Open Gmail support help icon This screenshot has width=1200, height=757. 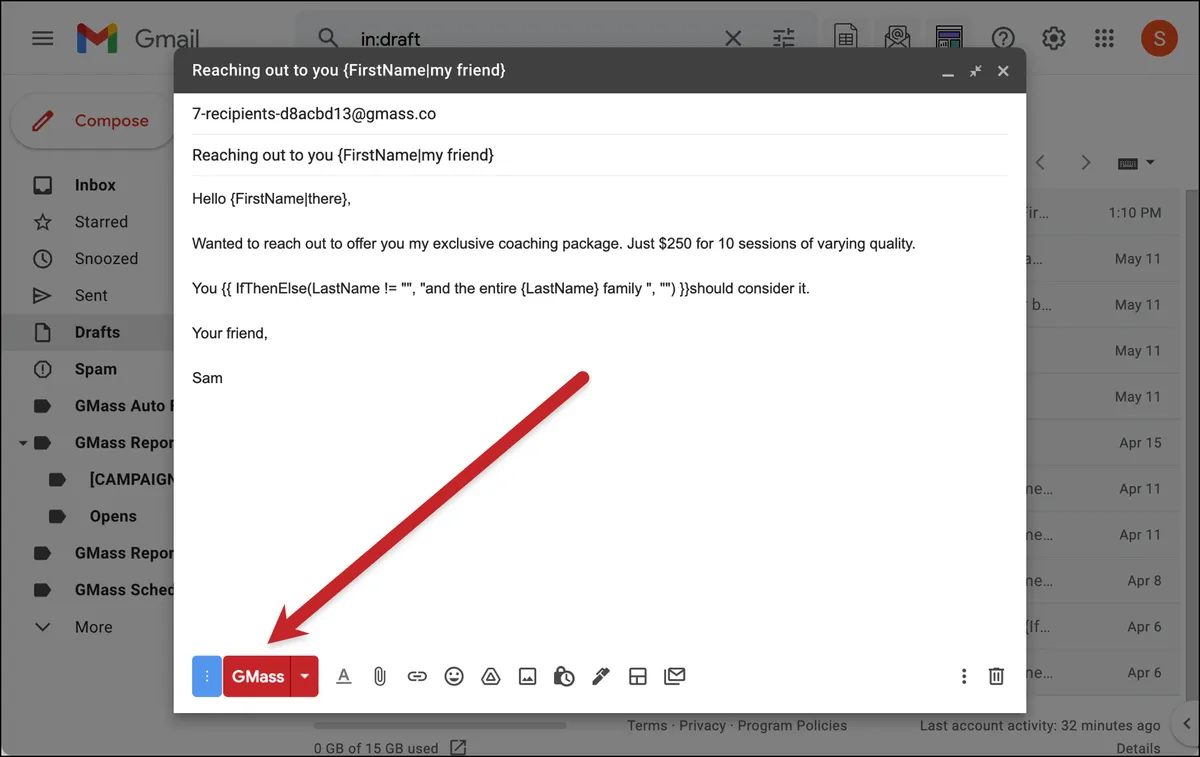pos(1003,39)
